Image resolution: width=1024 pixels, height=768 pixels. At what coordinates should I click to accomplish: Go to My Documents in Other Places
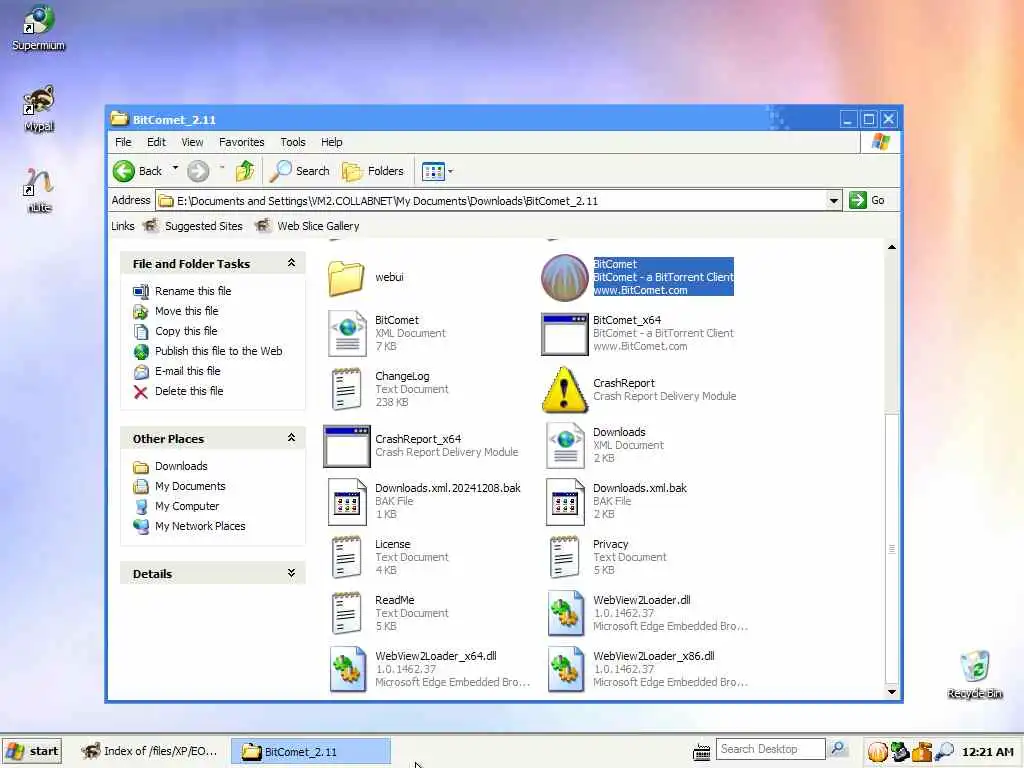pyautogui.click(x=180, y=487)
